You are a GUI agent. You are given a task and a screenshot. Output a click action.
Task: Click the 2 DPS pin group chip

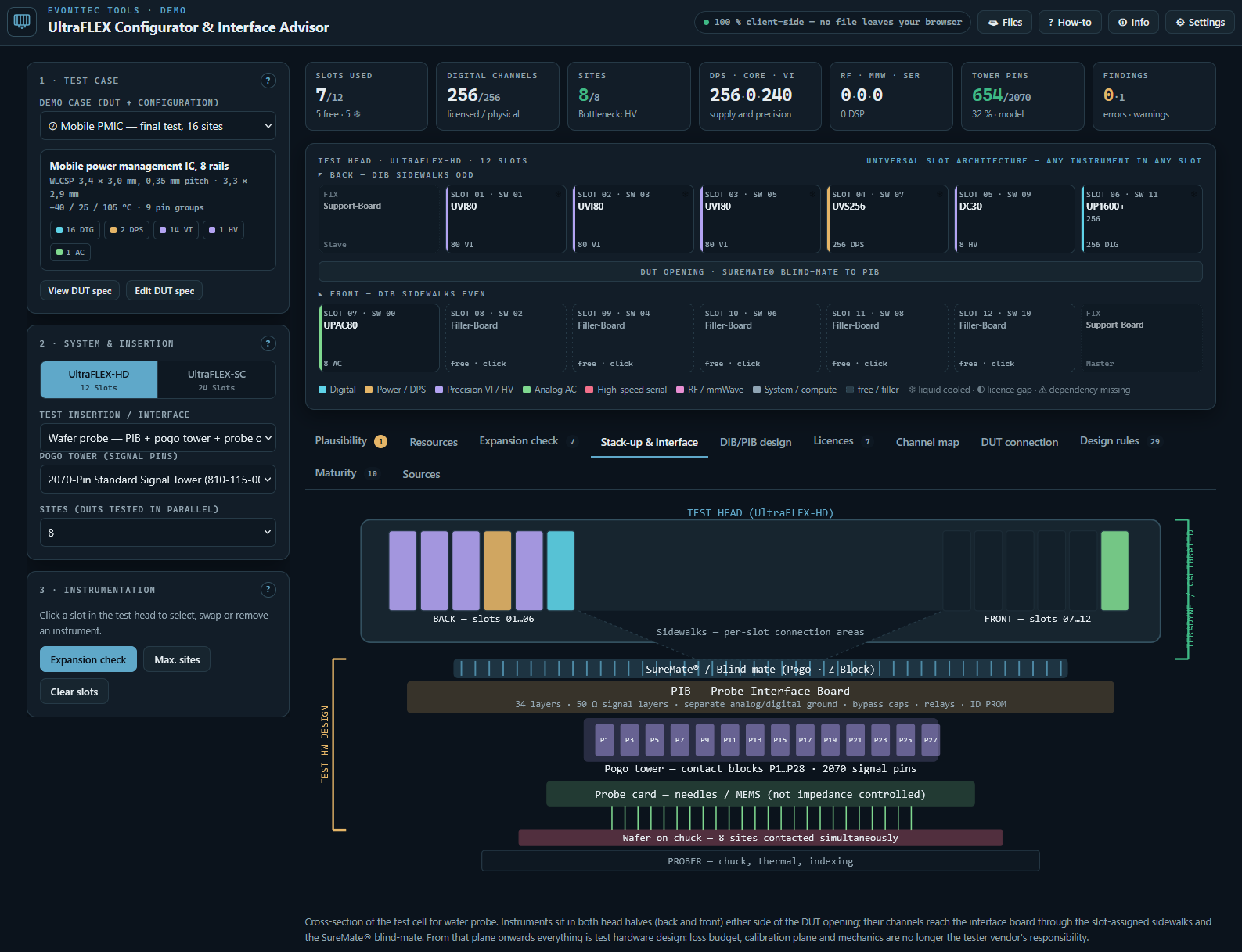coord(127,230)
